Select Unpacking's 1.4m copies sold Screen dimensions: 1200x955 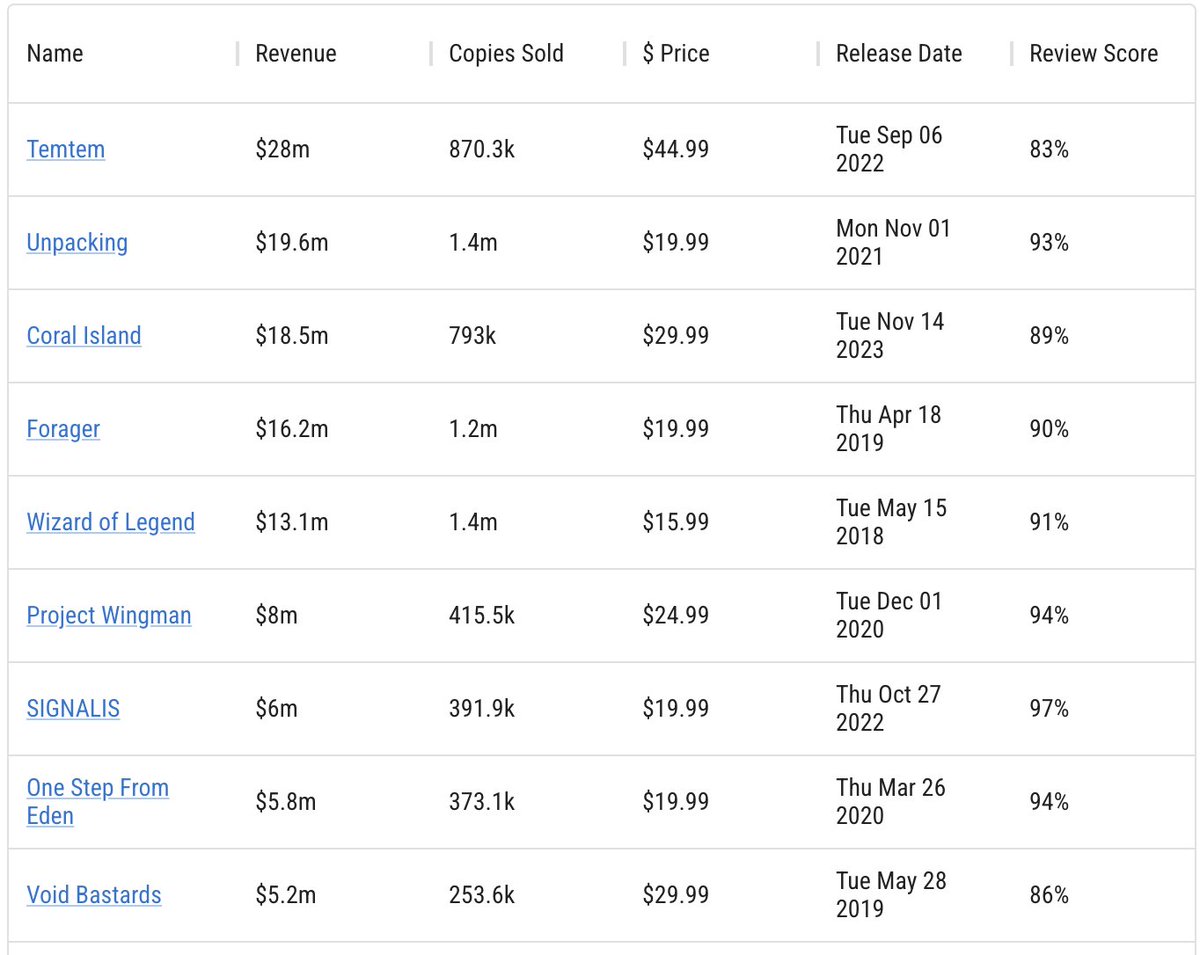click(473, 242)
